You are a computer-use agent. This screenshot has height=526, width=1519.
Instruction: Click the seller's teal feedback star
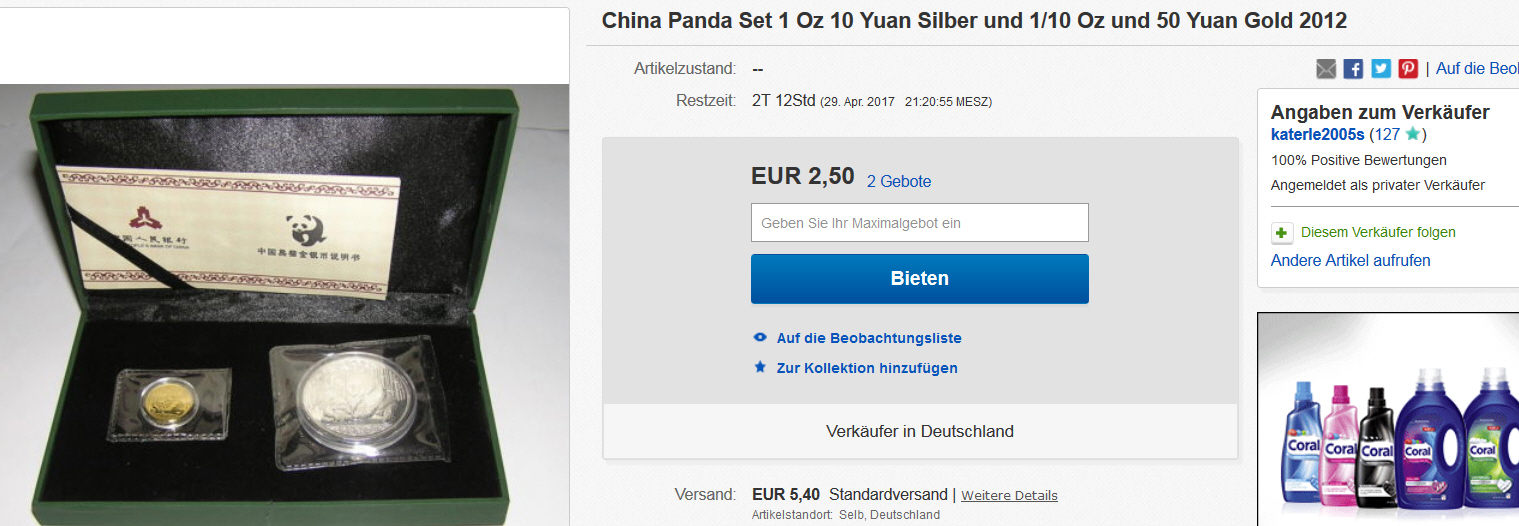[x=1412, y=134]
